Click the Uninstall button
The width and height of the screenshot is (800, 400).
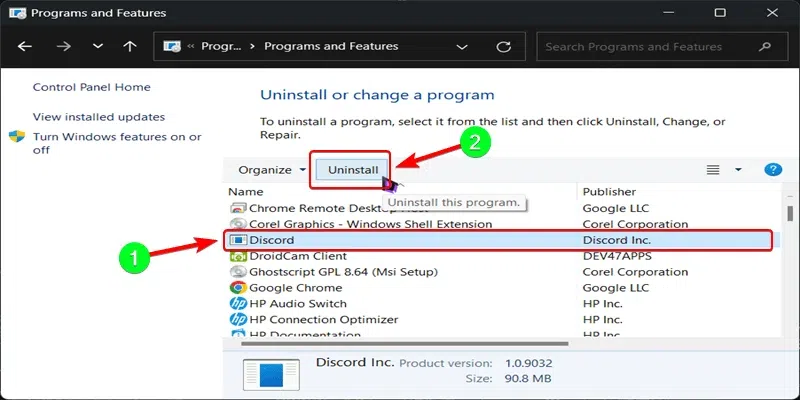coord(353,170)
